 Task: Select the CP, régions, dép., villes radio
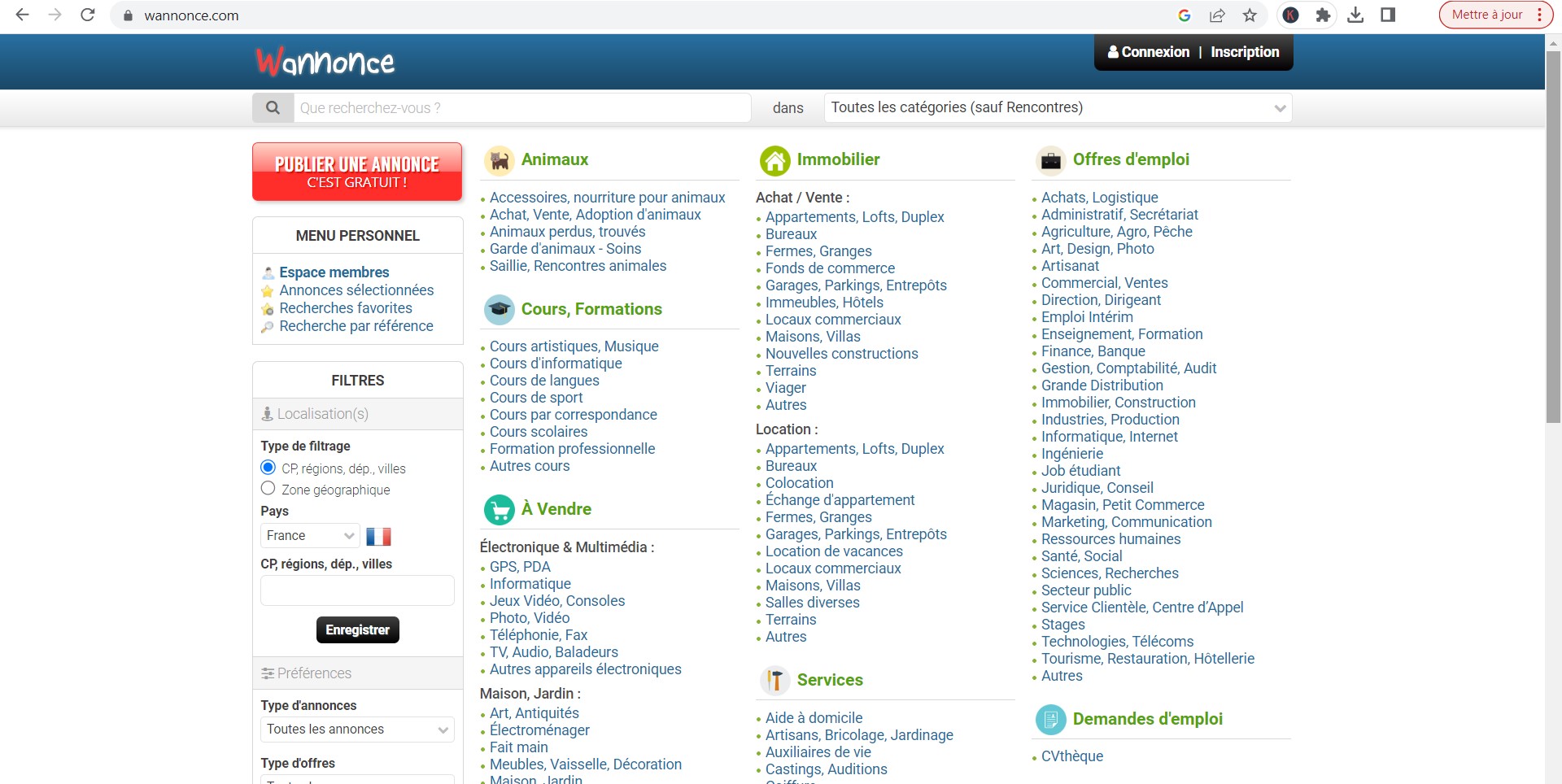268,468
